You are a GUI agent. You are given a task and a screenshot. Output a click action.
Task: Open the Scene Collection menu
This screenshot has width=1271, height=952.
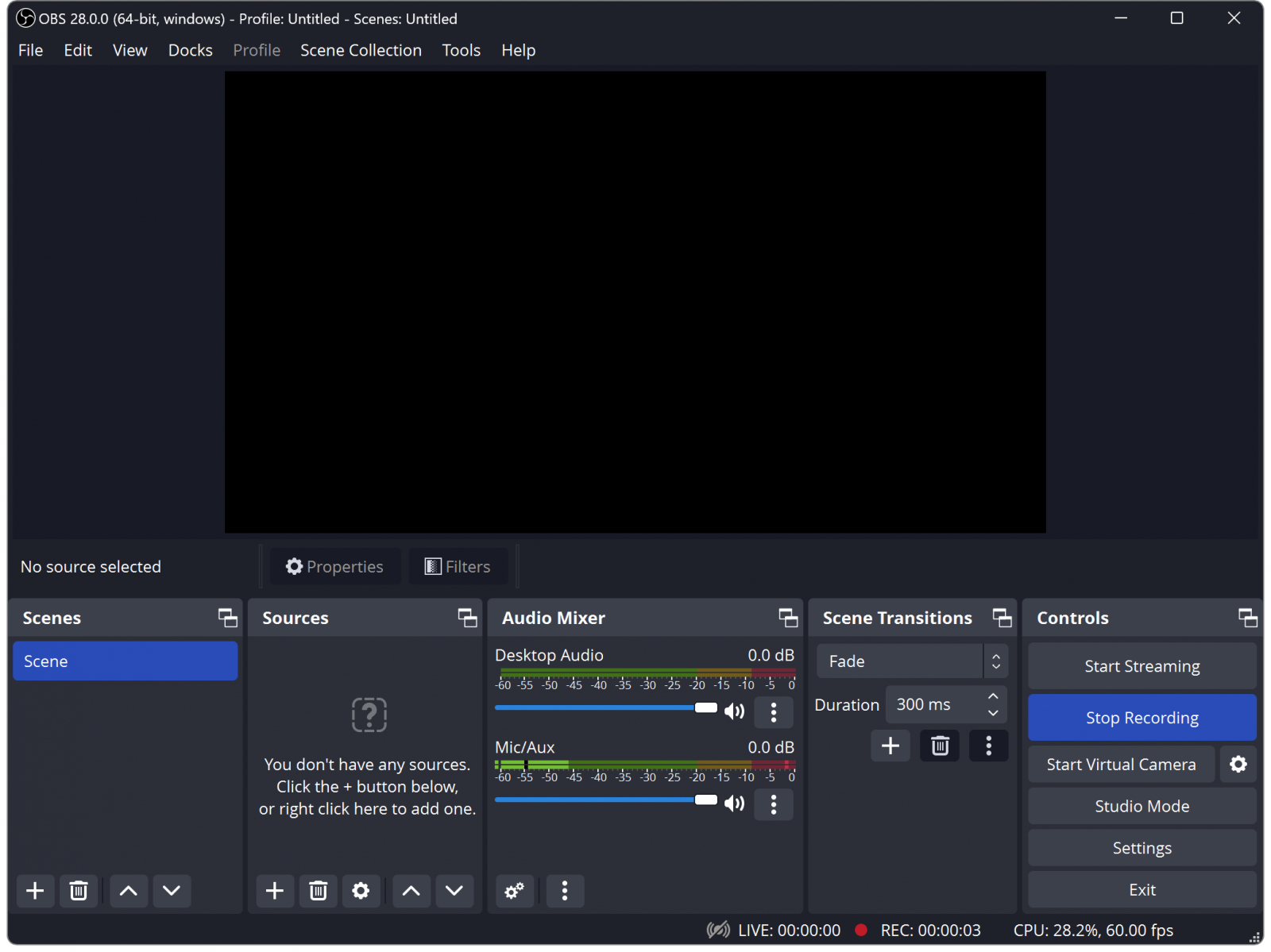pyautogui.click(x=361, y=50)
